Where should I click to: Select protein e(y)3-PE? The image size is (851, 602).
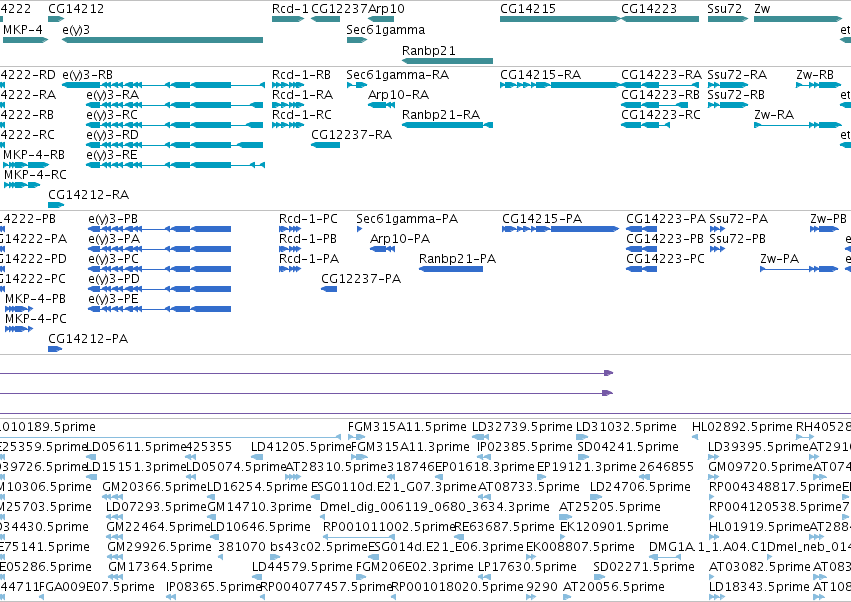(x=160, y=309)
